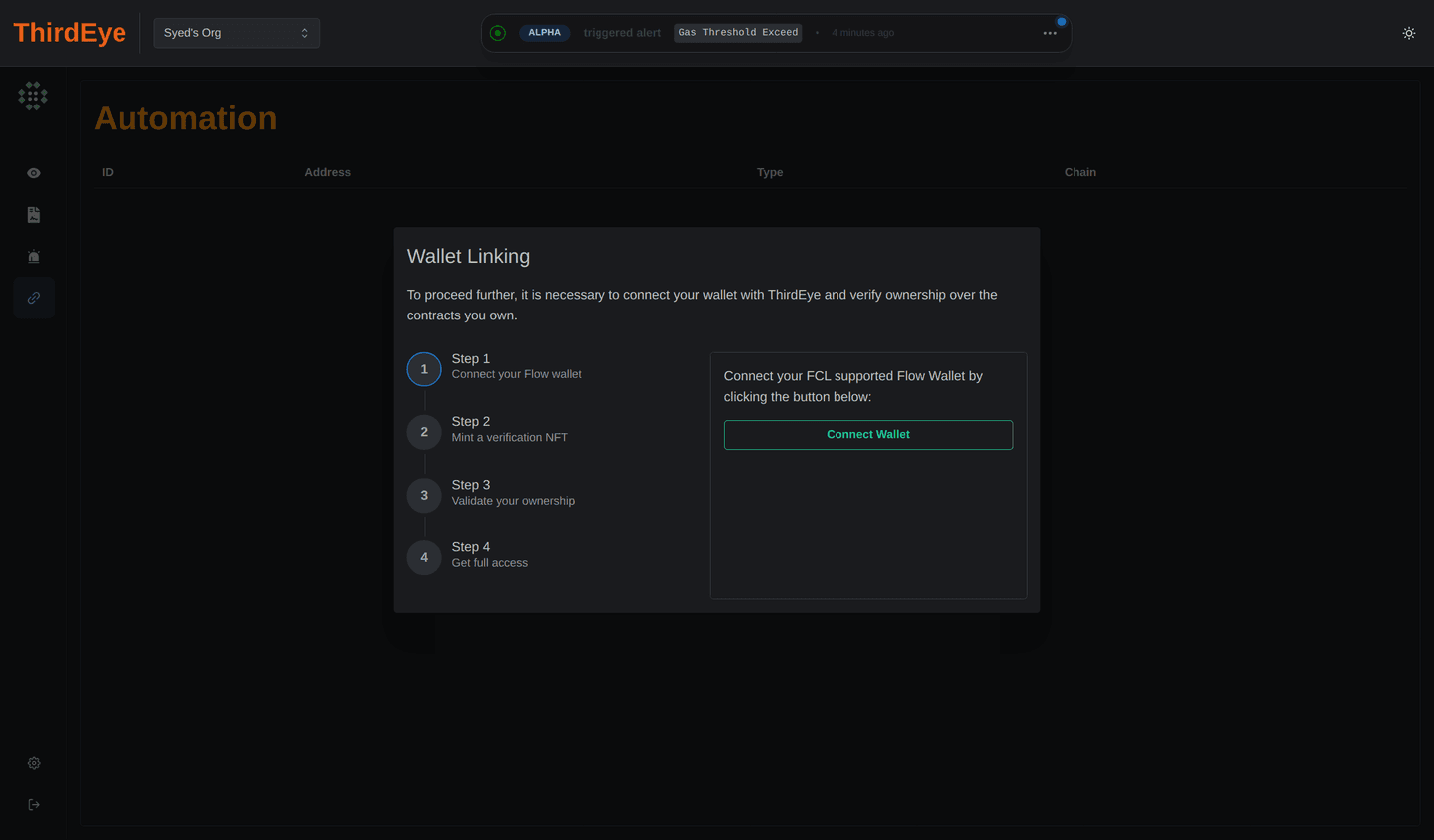Select Step 1 circle in wallet linking
Image resolution: width=1434 pixels, height=840 pixels.
(424, 369)
